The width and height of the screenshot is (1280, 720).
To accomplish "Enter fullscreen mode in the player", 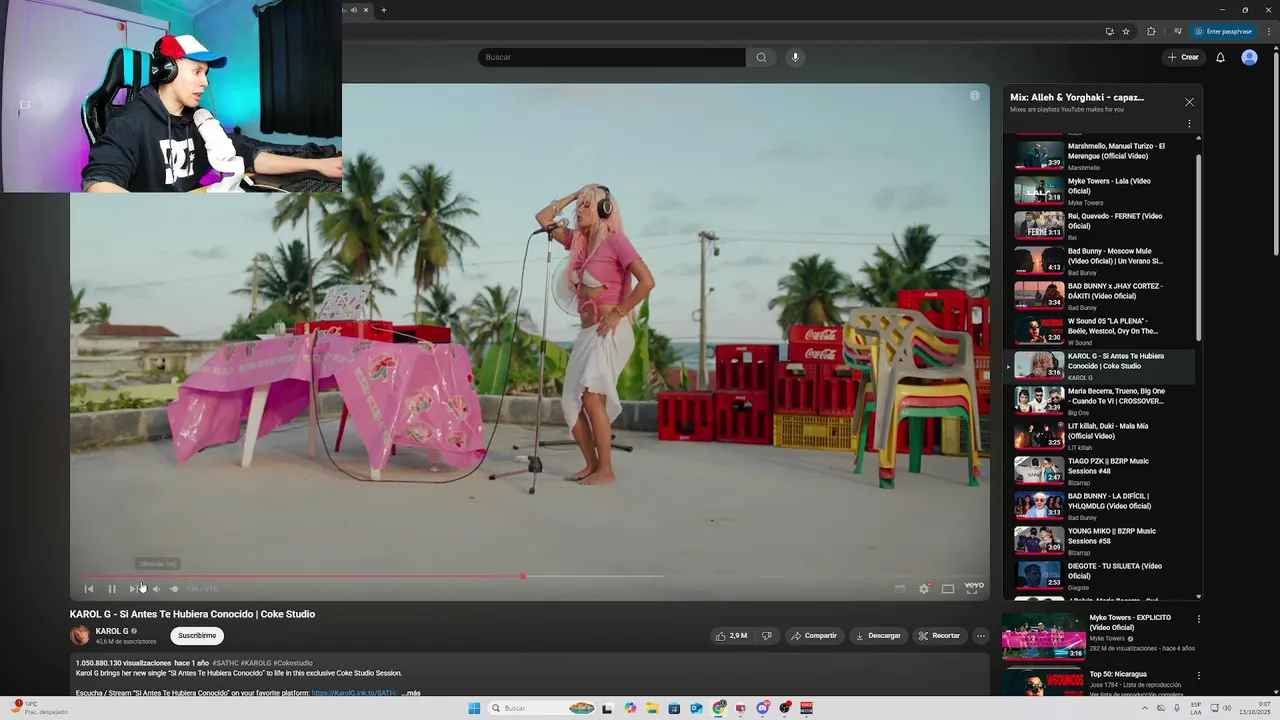I will [x=972, y=589].
